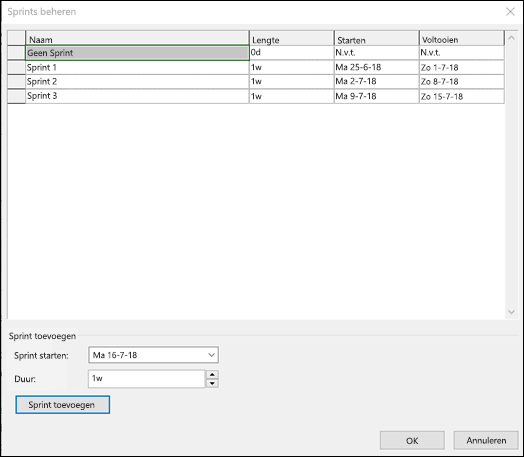Select the Geen Sprint name cell
Screen dimensions: 524x457
pos(137,53)
